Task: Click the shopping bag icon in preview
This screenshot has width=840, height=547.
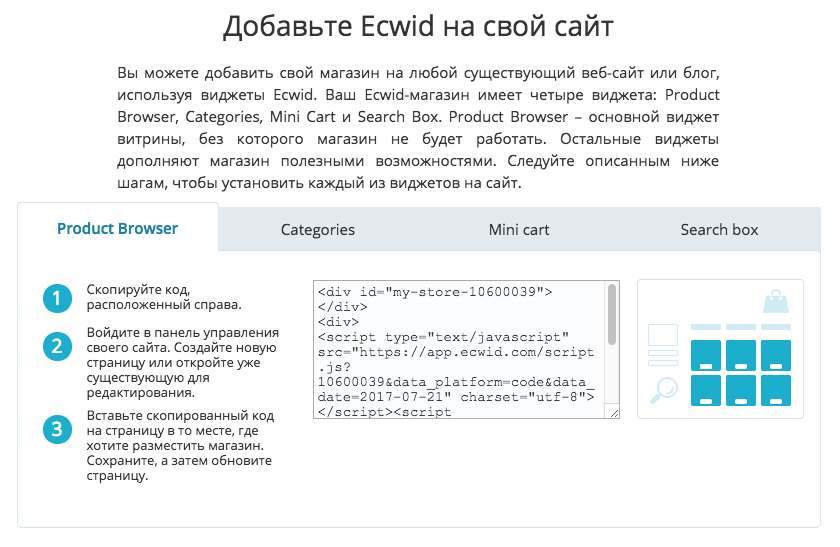Action: click(776, 302)
